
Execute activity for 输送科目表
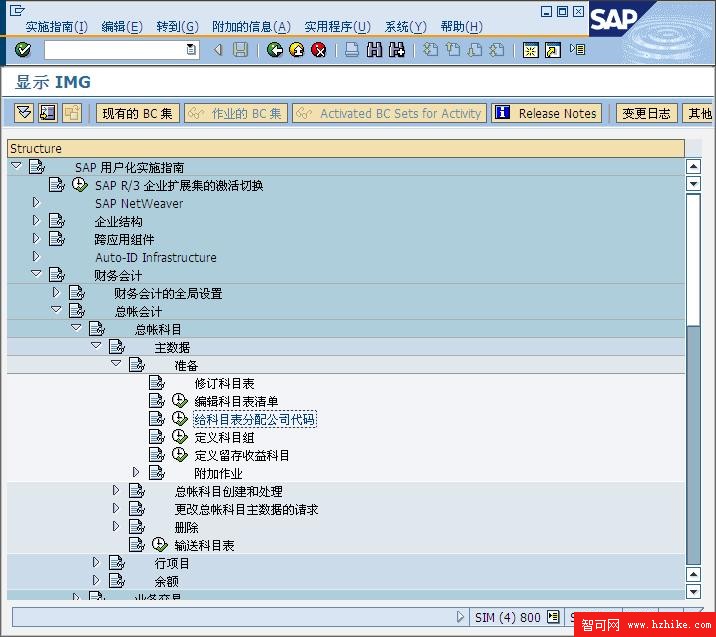[x=159, y=544]
